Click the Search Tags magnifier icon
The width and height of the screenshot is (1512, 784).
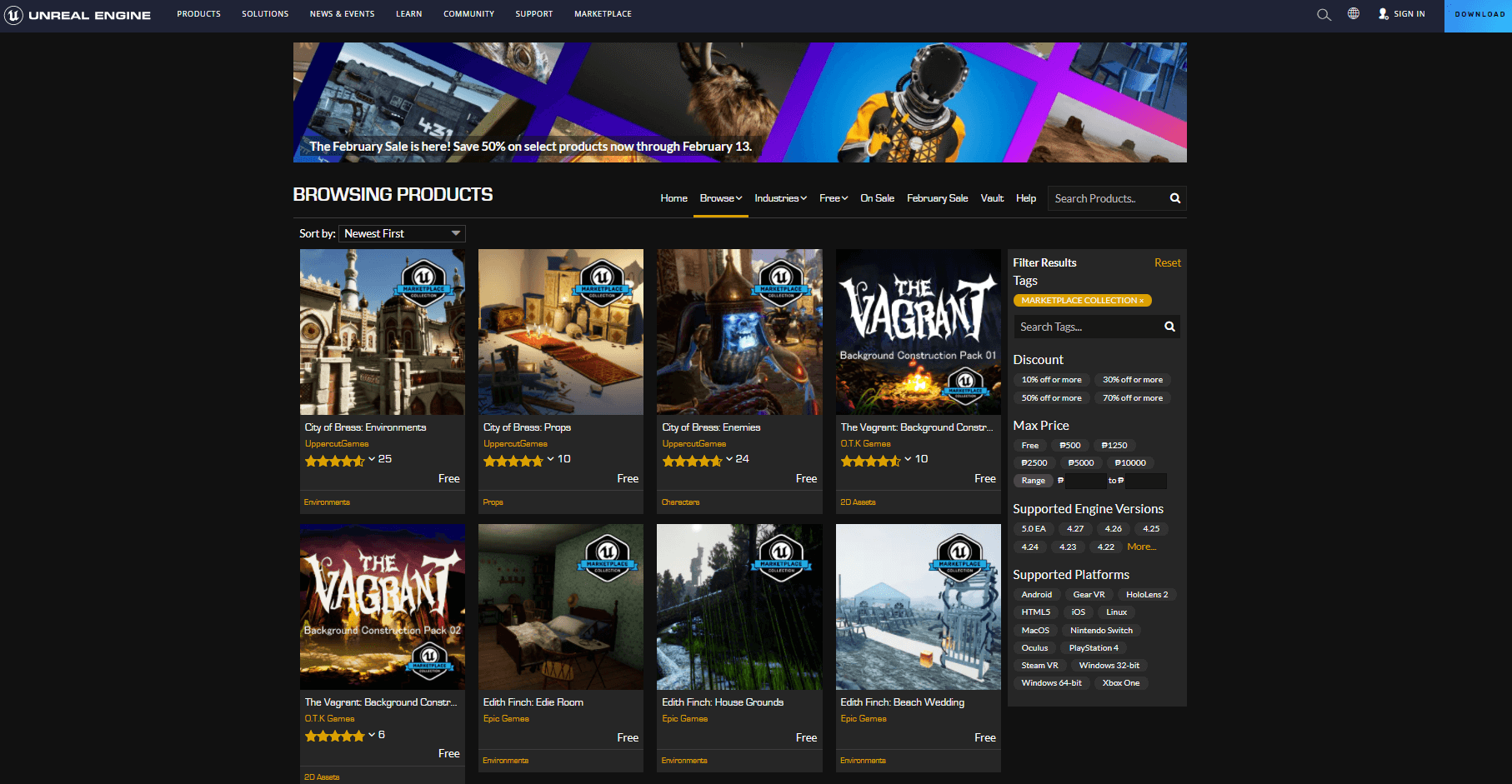[x=1169, y=327]
